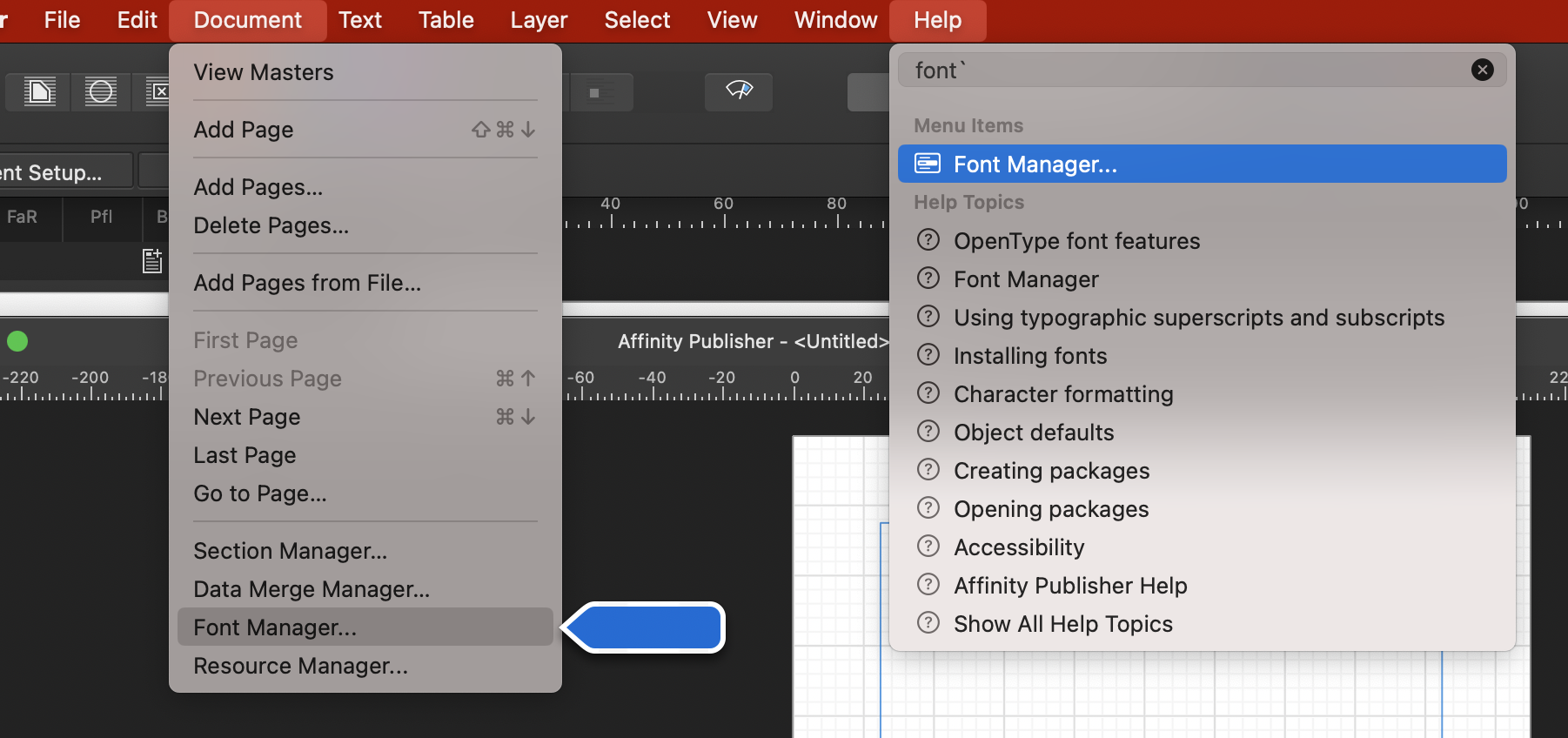
Task: Click the green window zoom button
Action: click(x=17, y=341)
